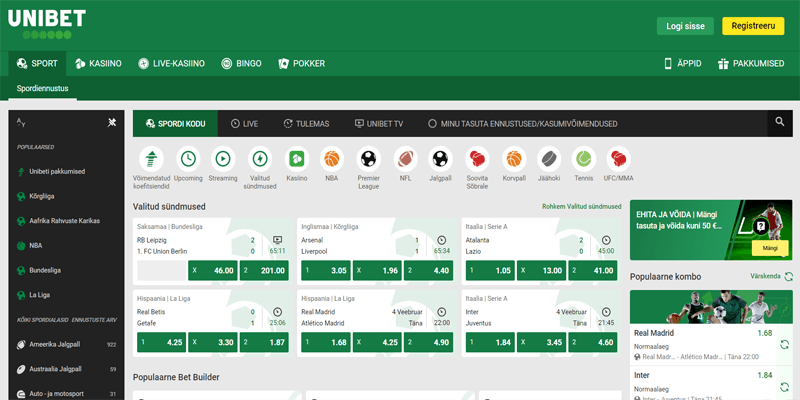Open the BINGO main menu item

(x=241, y=64)
